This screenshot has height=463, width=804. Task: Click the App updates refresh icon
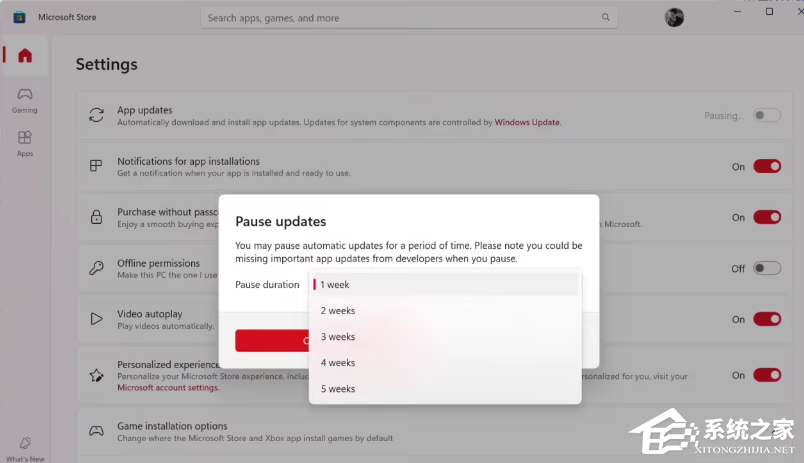[96, 115]
